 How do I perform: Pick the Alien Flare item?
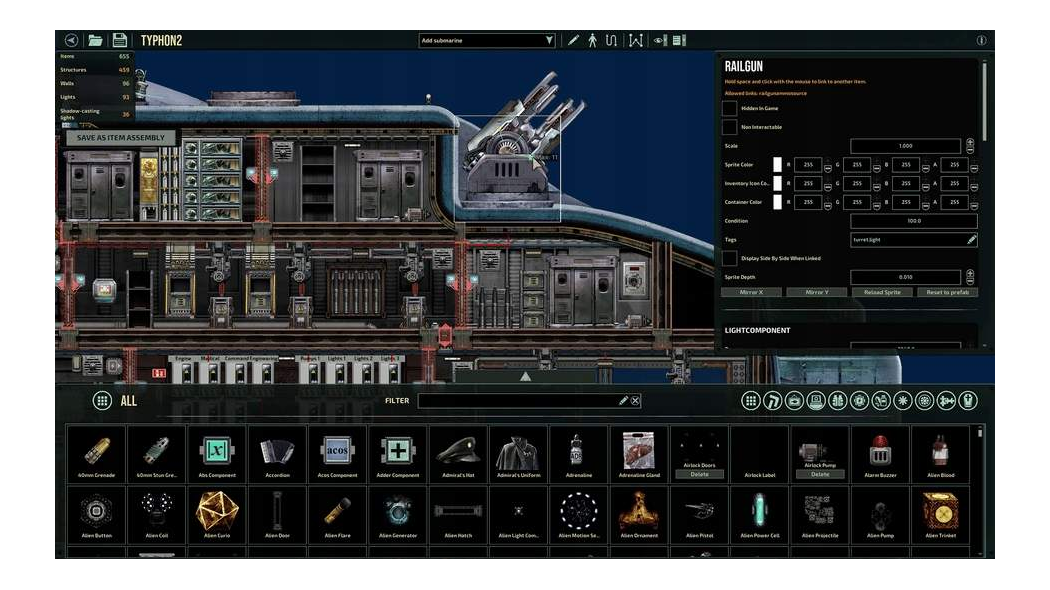338,514
